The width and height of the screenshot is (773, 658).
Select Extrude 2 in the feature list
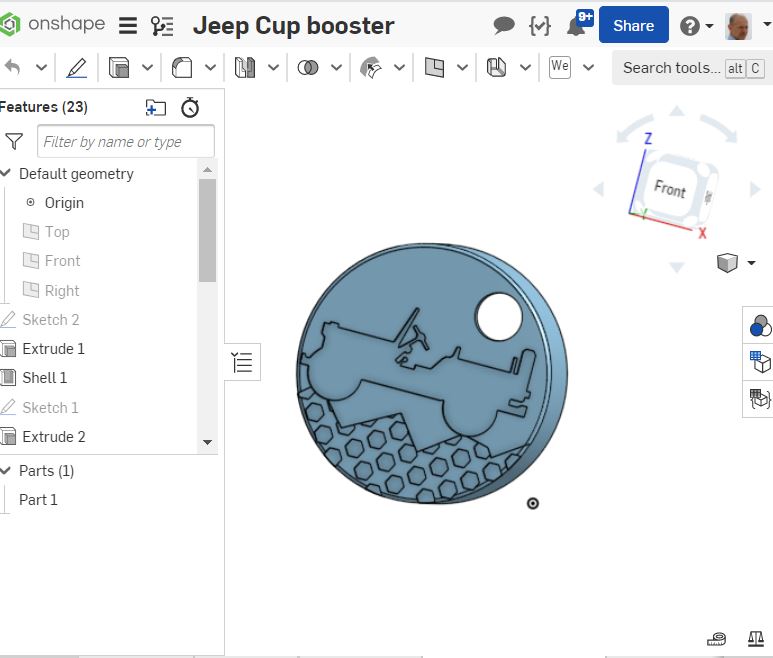coord(54,437)
